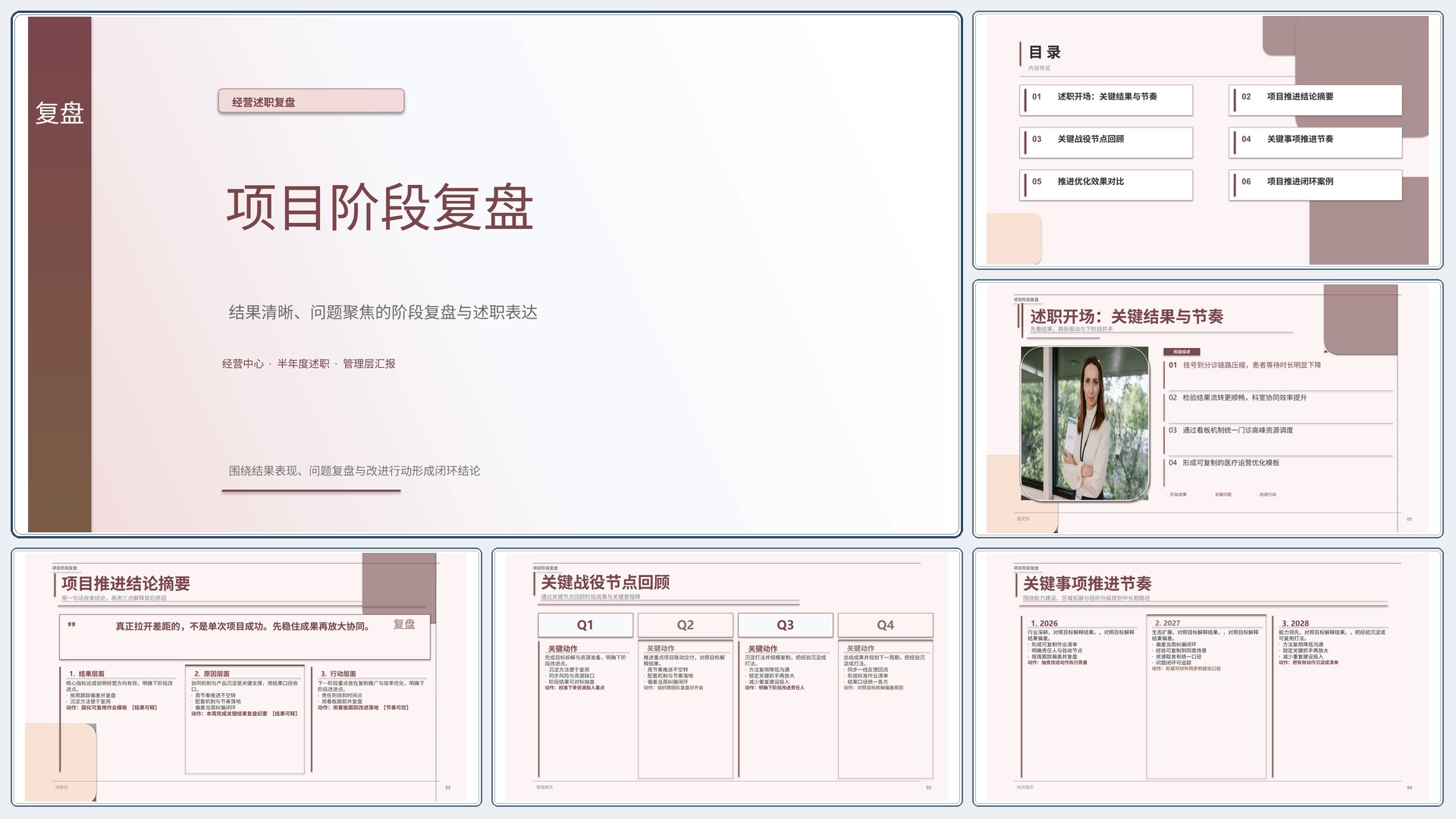This screenshot has width=1456, height=819.
Task: Click contents entry 05 推进优化效果对比
Action: pyautogui.click(x=1106, y=184)
